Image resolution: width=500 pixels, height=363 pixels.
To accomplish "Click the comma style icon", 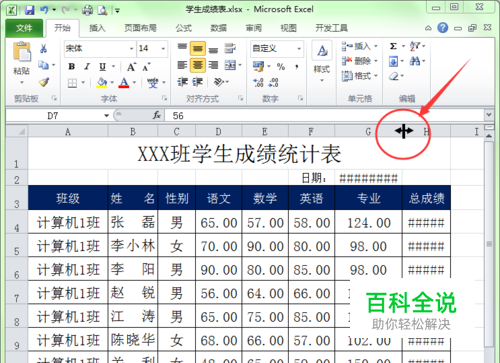I will click(x=296, y=67).
